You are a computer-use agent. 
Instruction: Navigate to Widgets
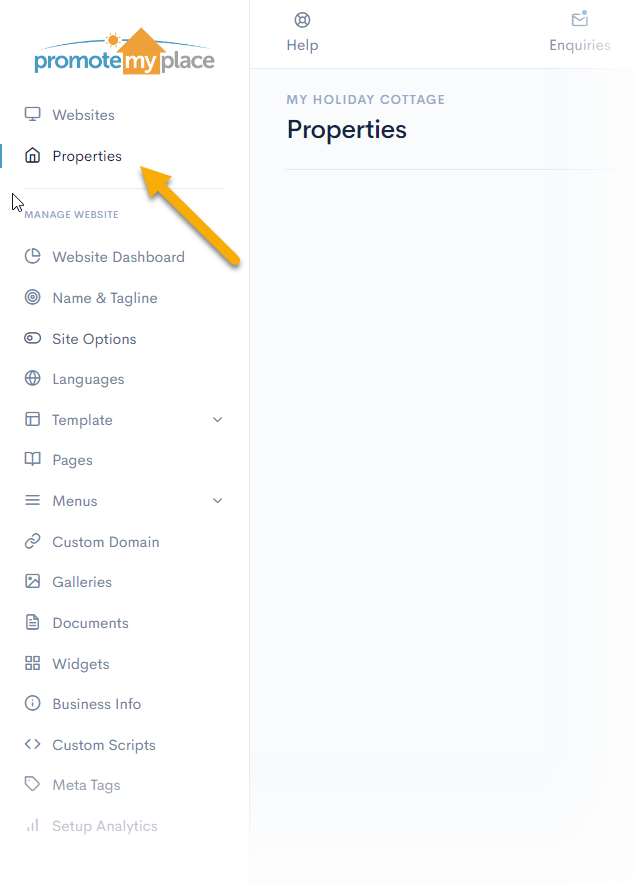[80, 664]
